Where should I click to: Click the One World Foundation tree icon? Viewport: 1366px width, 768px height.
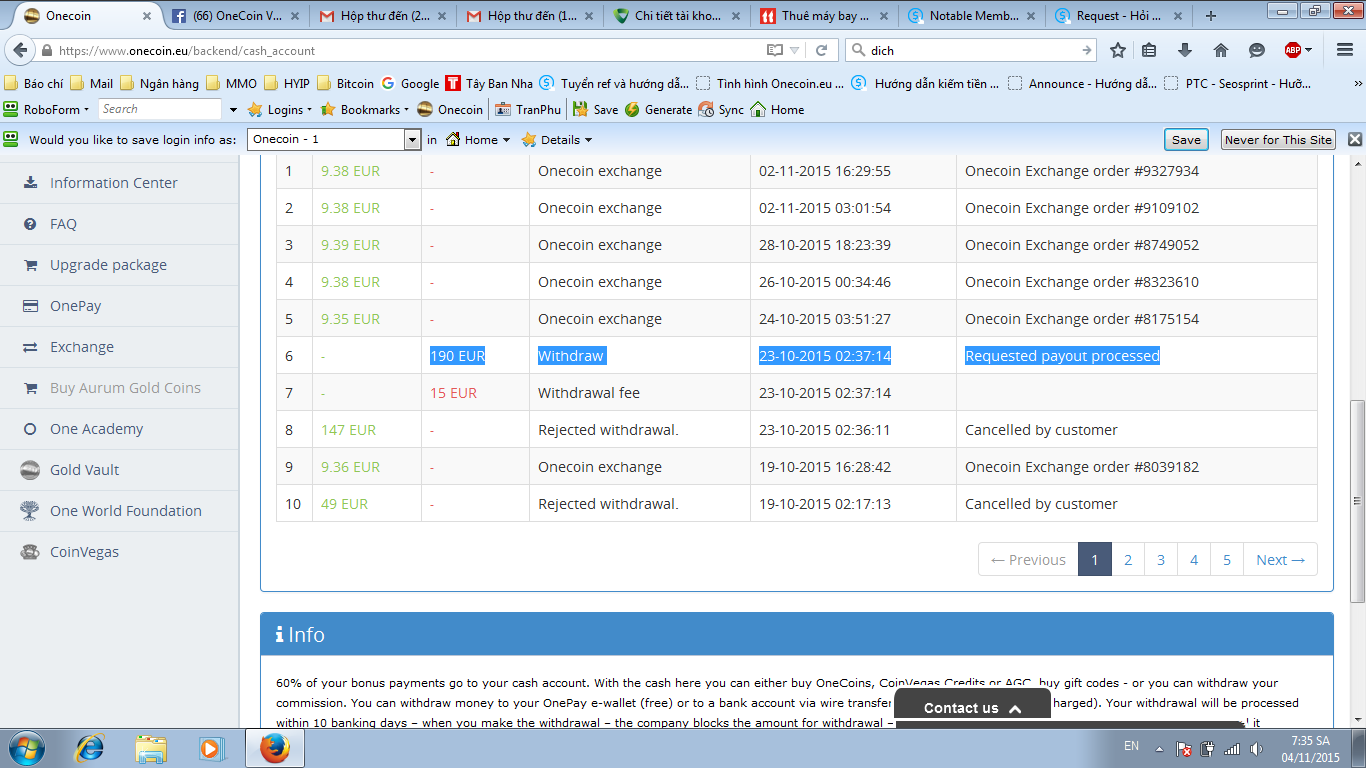coord(30,511)
